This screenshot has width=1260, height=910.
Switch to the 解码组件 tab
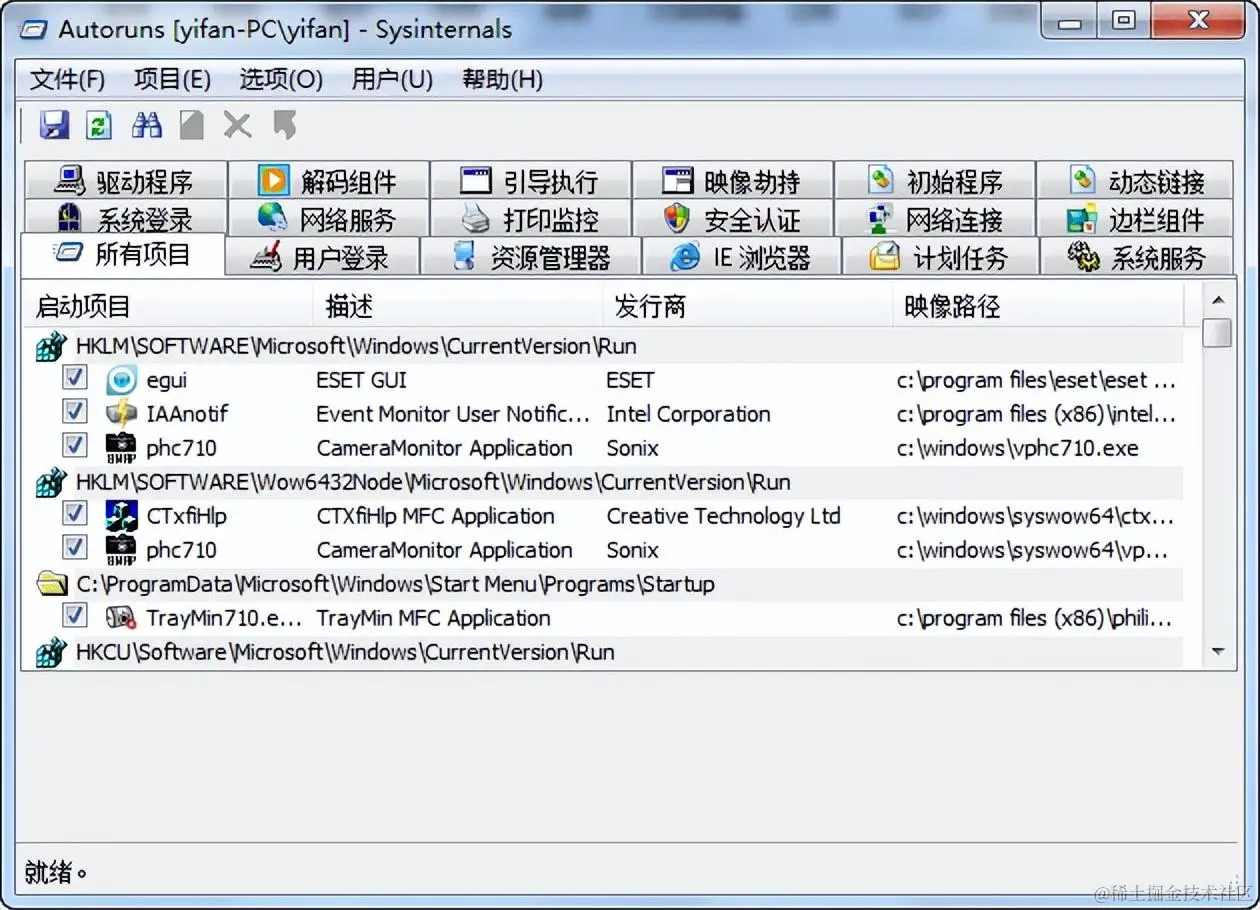[x=329, y=181]
